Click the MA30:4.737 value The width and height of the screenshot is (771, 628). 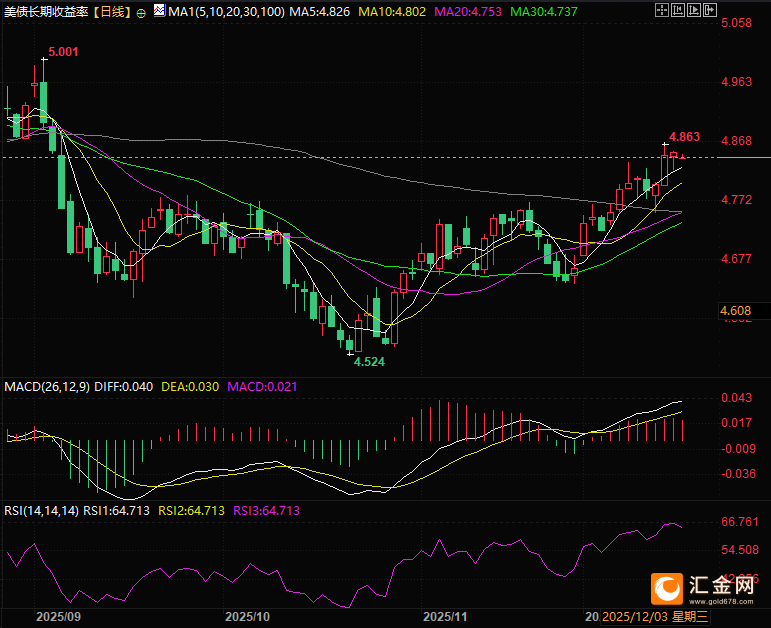click(544, 12)
